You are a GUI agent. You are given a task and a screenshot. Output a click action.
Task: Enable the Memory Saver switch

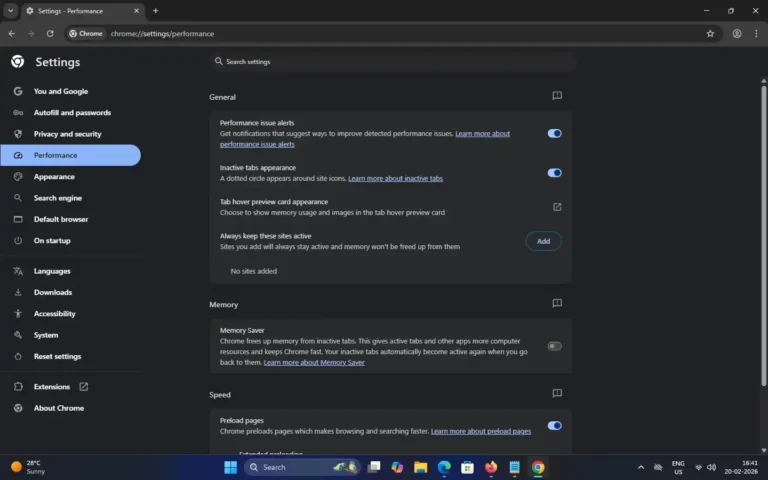coord(554,346)
